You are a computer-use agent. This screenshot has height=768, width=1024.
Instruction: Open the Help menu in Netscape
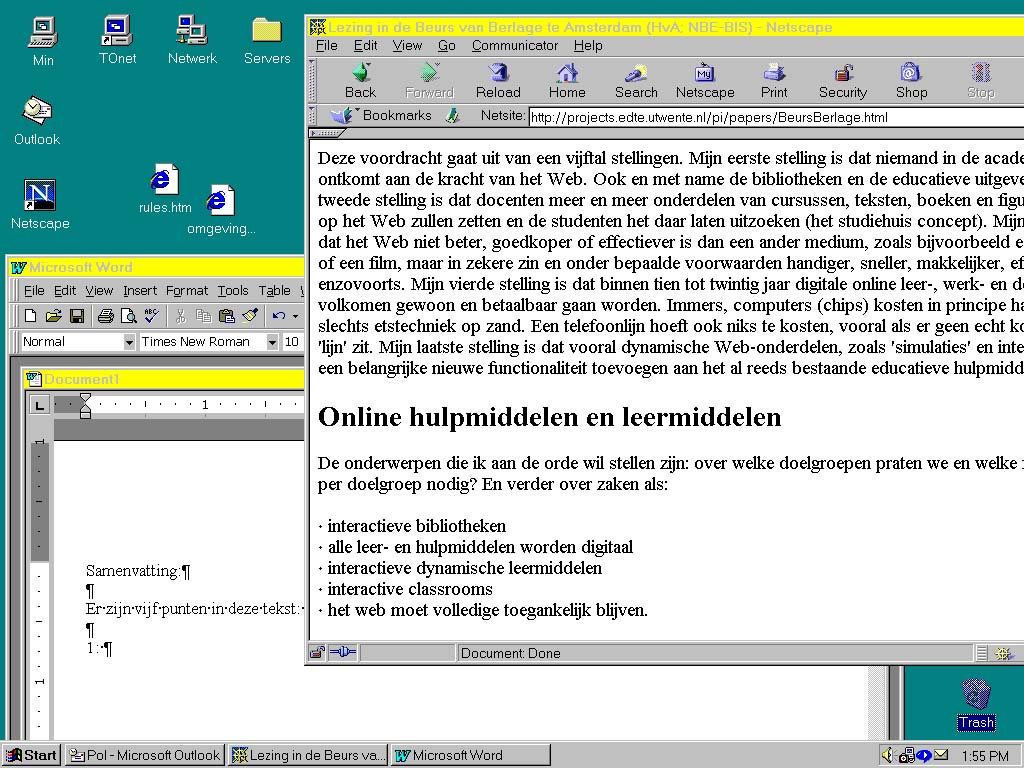pos(588,46)
